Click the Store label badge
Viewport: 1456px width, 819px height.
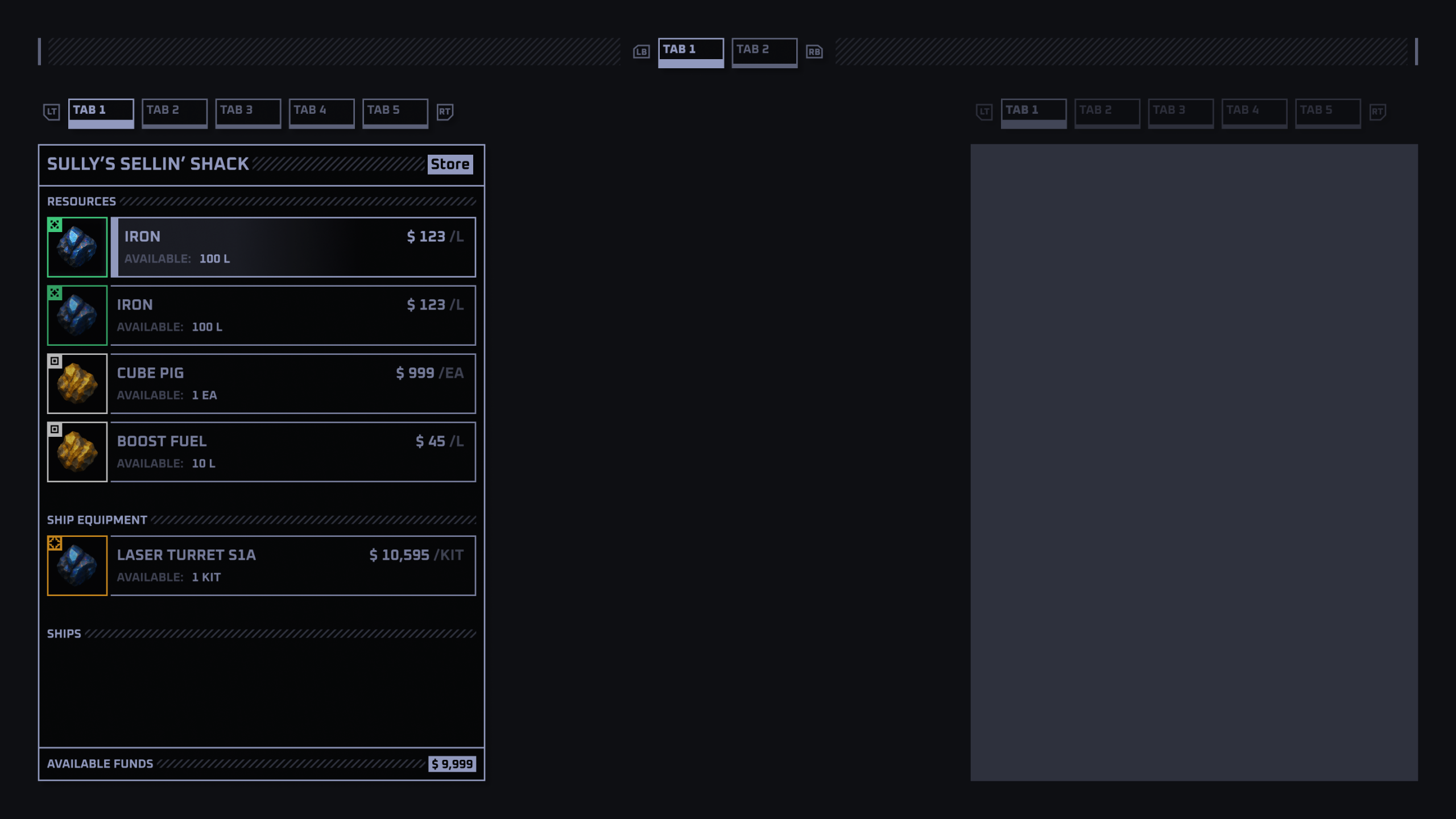450,164
